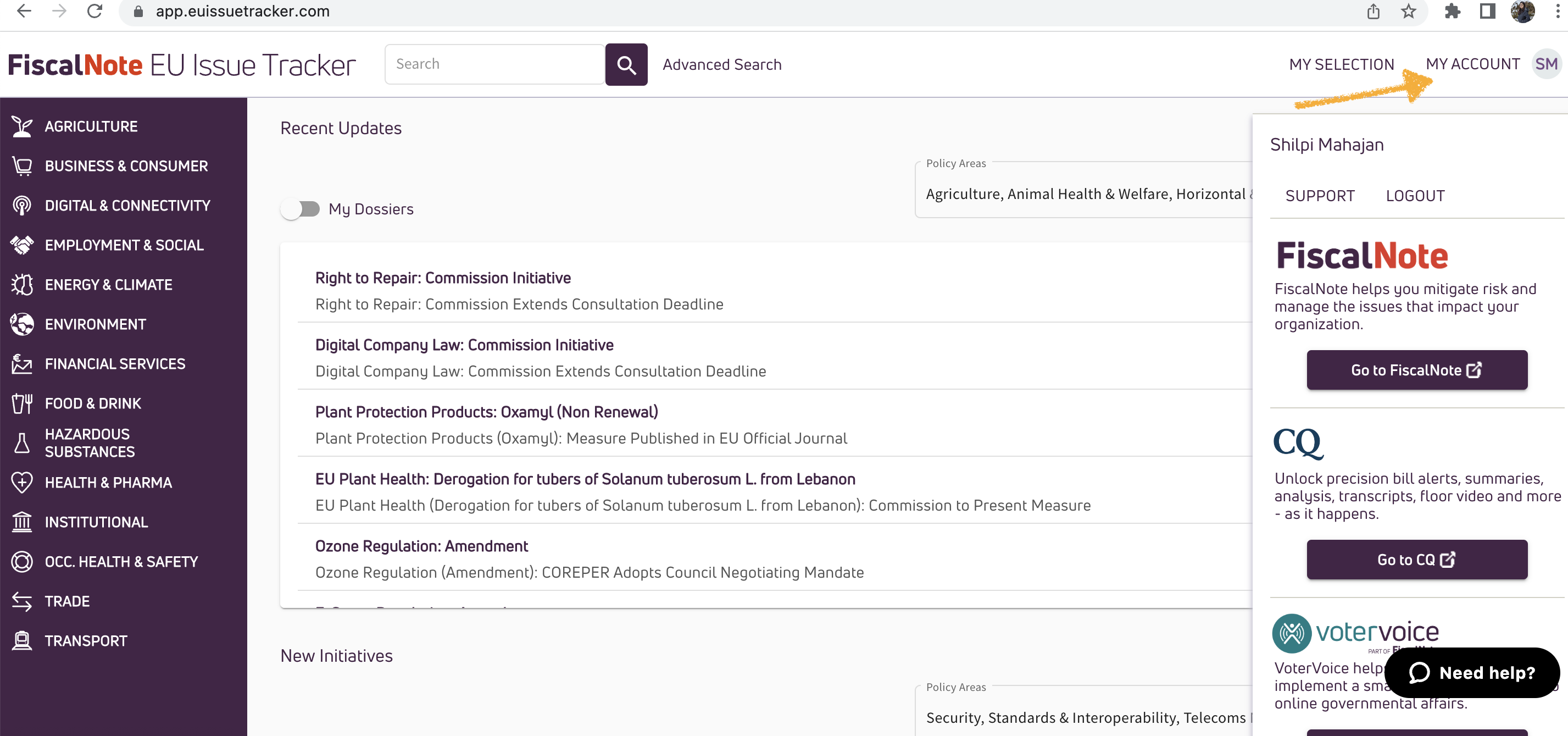Click the magnifier search button
This screenshot has height=736, width=1568.
pos(626,64)
